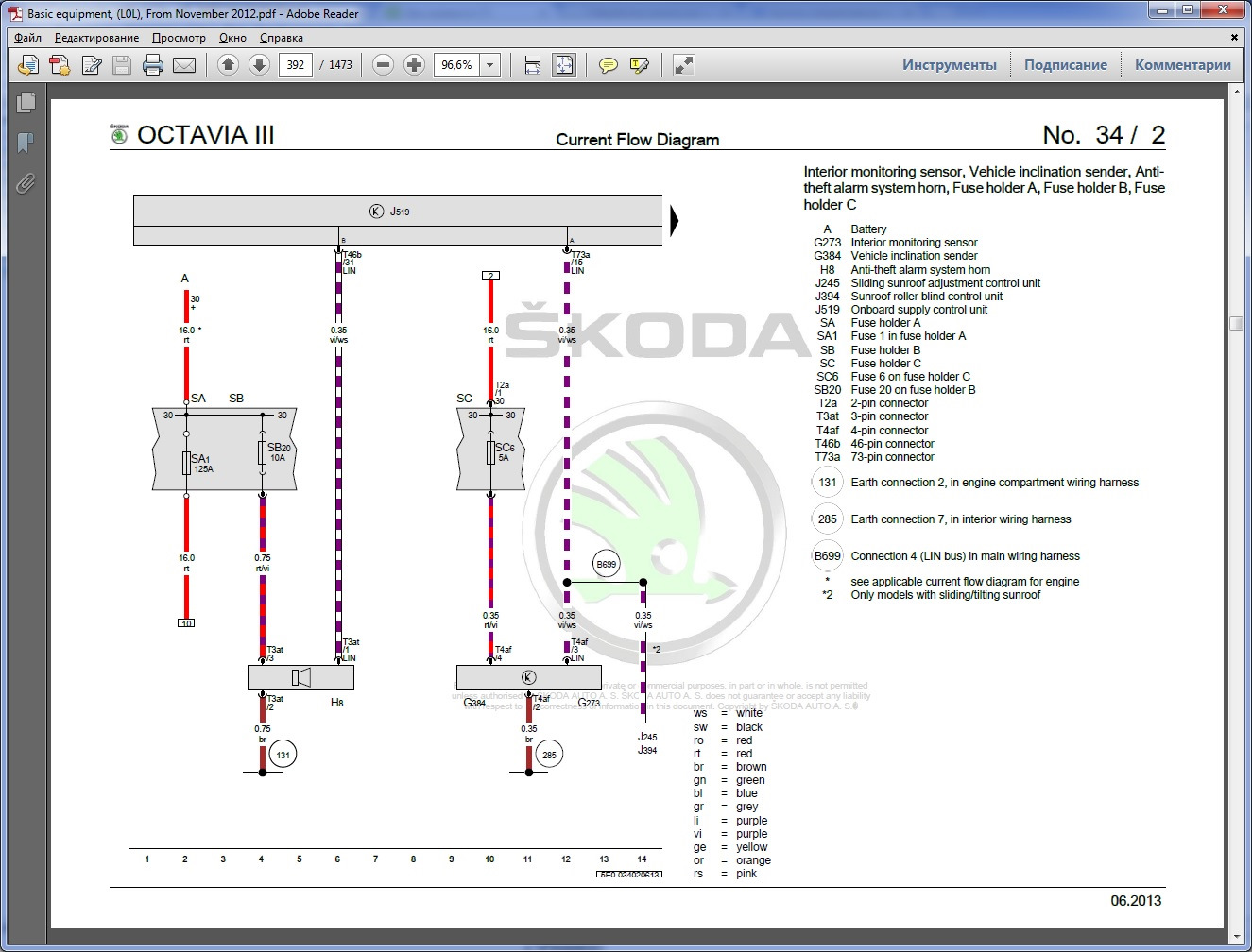Click the Read mode fullscreen icon
This screenshot has width=1252, height=952.
coord(683,65)
